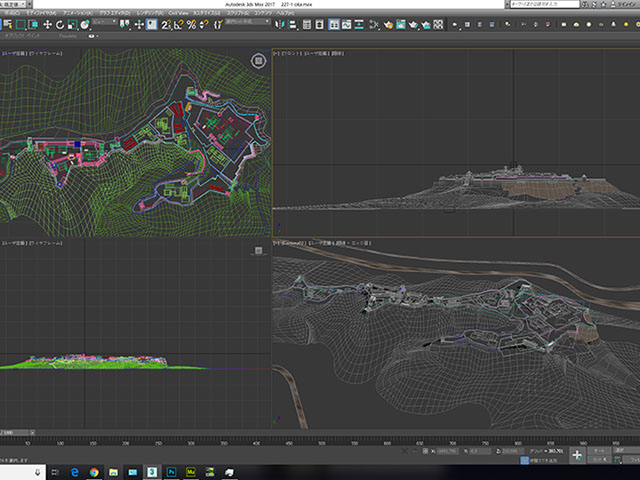Toggle the Add Time Tag checkbox icon

click(x=524, y=460)
